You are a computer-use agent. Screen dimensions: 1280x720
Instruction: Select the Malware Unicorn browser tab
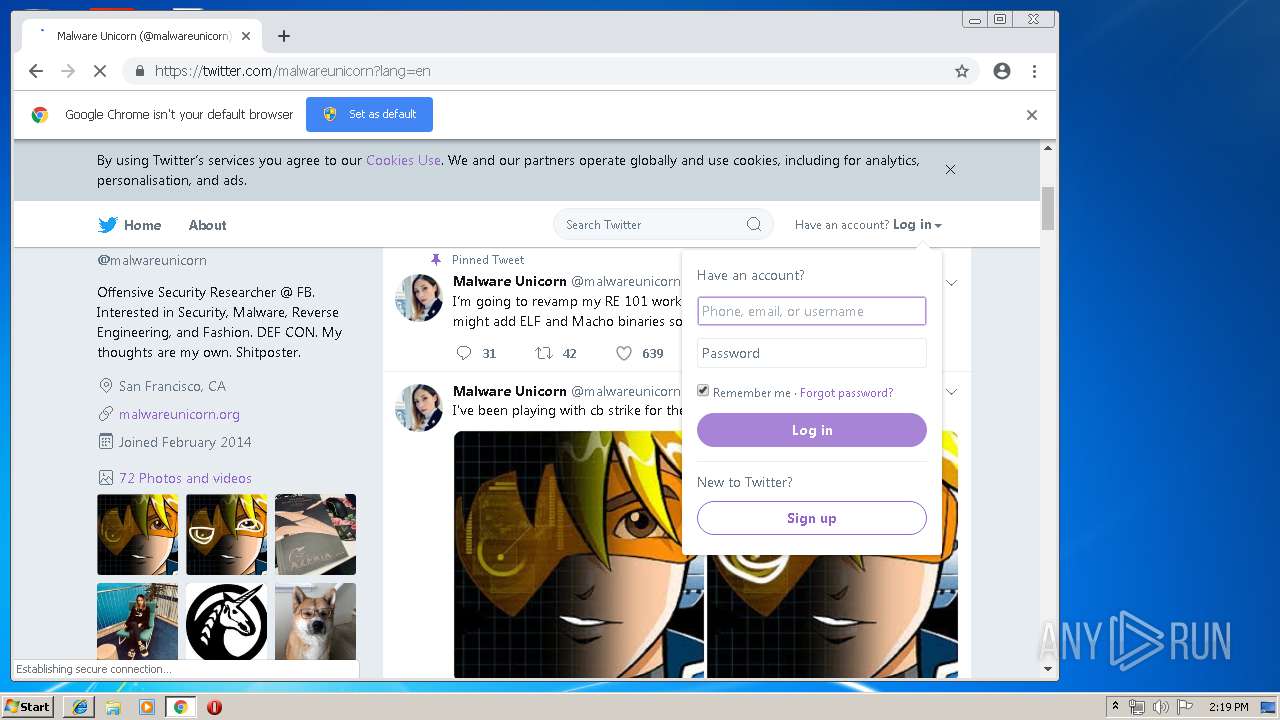140,36
